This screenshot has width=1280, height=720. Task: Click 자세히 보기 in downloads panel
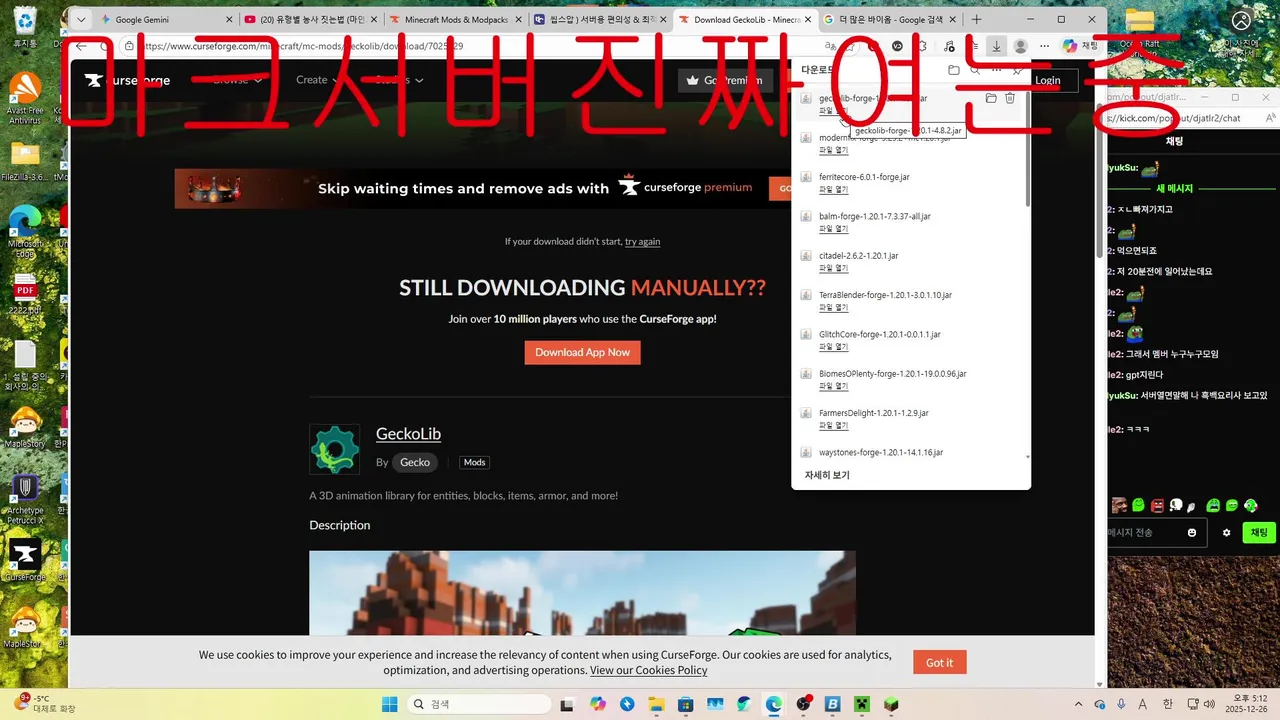827,475
